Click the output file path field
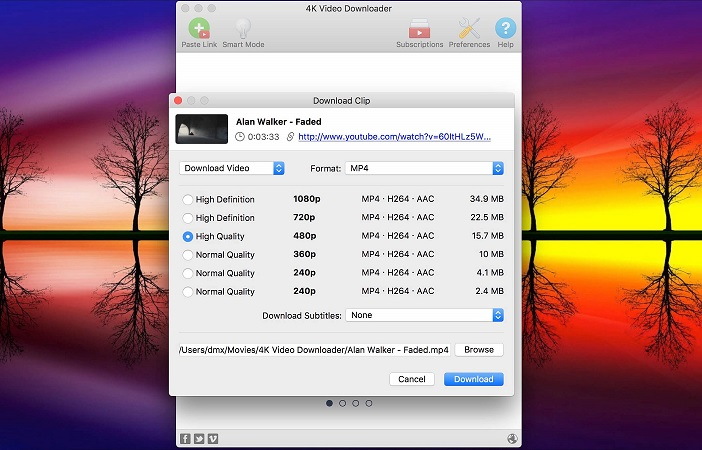Image resolution: width=702 pixels, height=450 pixels. 314,350
